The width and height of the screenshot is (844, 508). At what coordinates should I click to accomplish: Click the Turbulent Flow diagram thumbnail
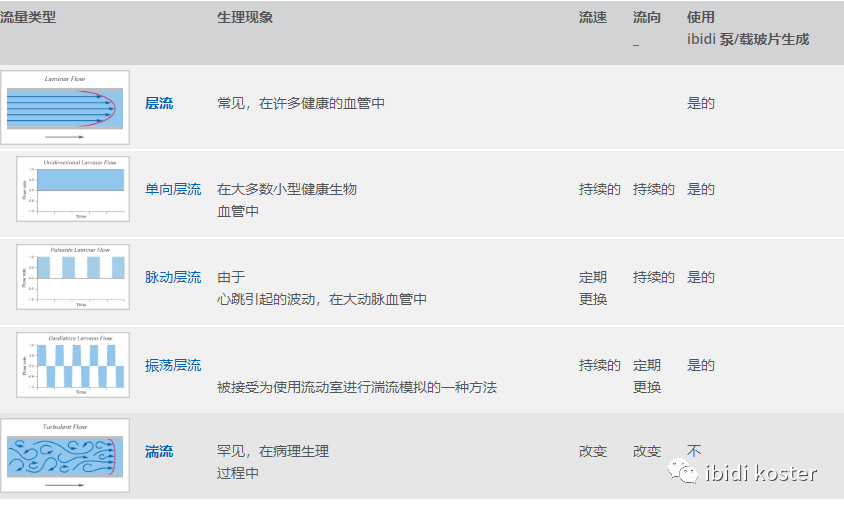click(65, 455)
